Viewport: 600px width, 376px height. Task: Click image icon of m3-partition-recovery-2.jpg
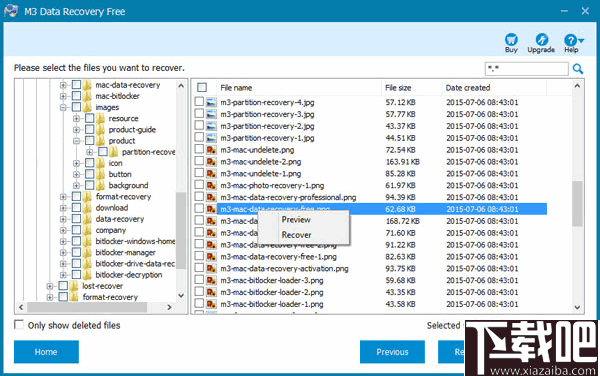point(211,126)
